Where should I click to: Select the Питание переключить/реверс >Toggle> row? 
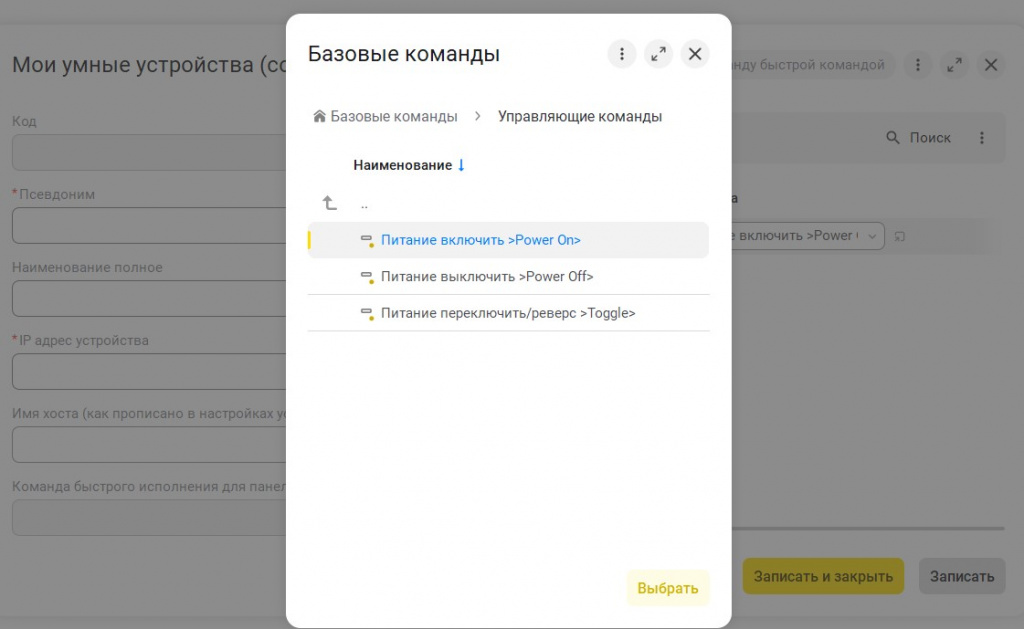click(x=508, y=313)
